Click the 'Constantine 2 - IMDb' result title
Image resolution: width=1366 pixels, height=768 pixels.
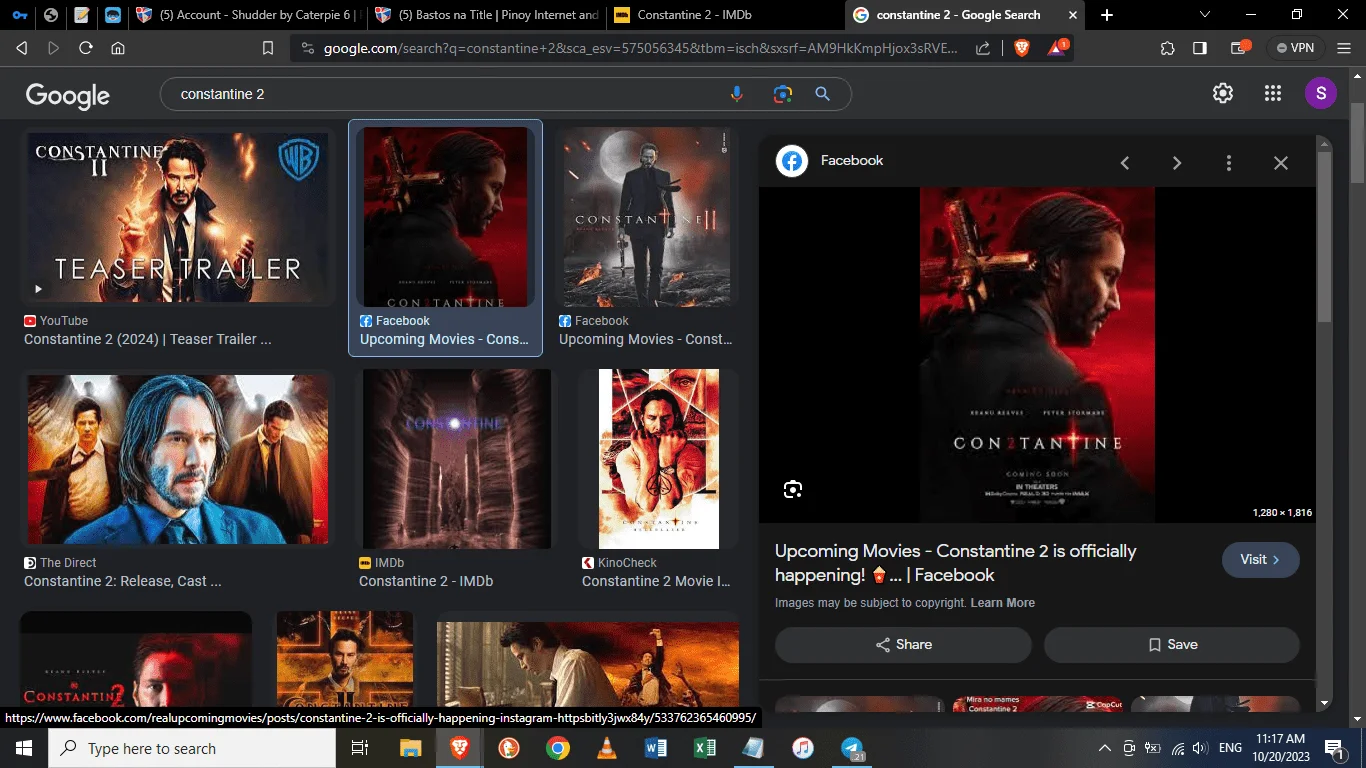click(426, 581)
